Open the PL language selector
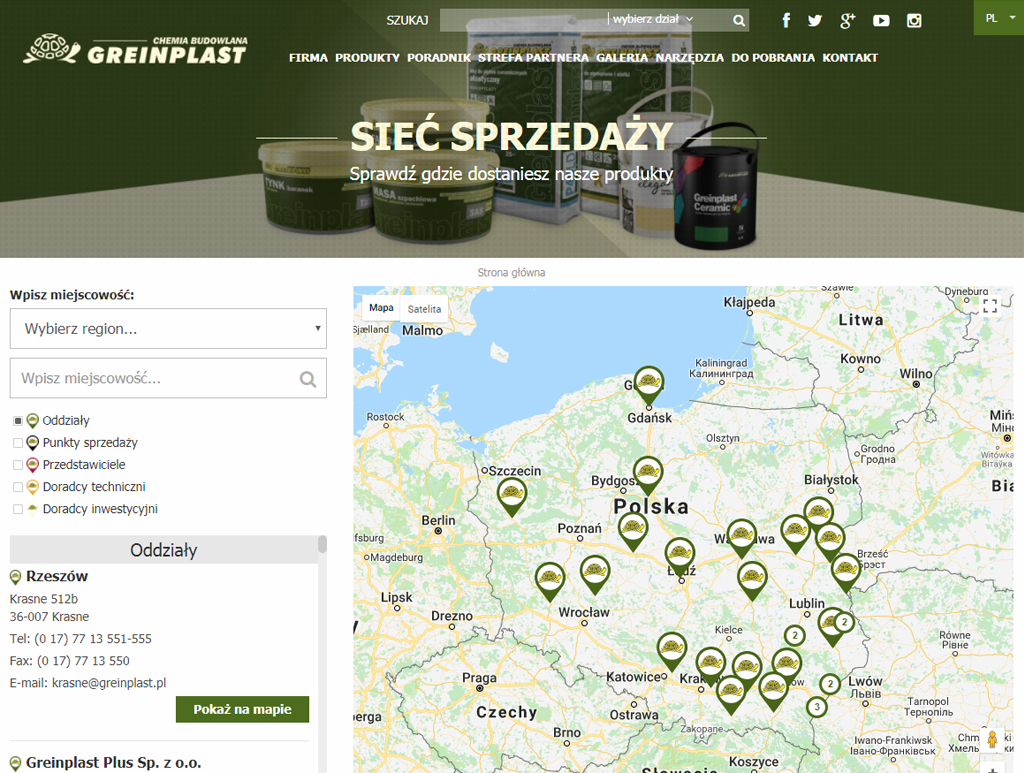Screen dimensions: 1024x773 (x=998, y=18)
